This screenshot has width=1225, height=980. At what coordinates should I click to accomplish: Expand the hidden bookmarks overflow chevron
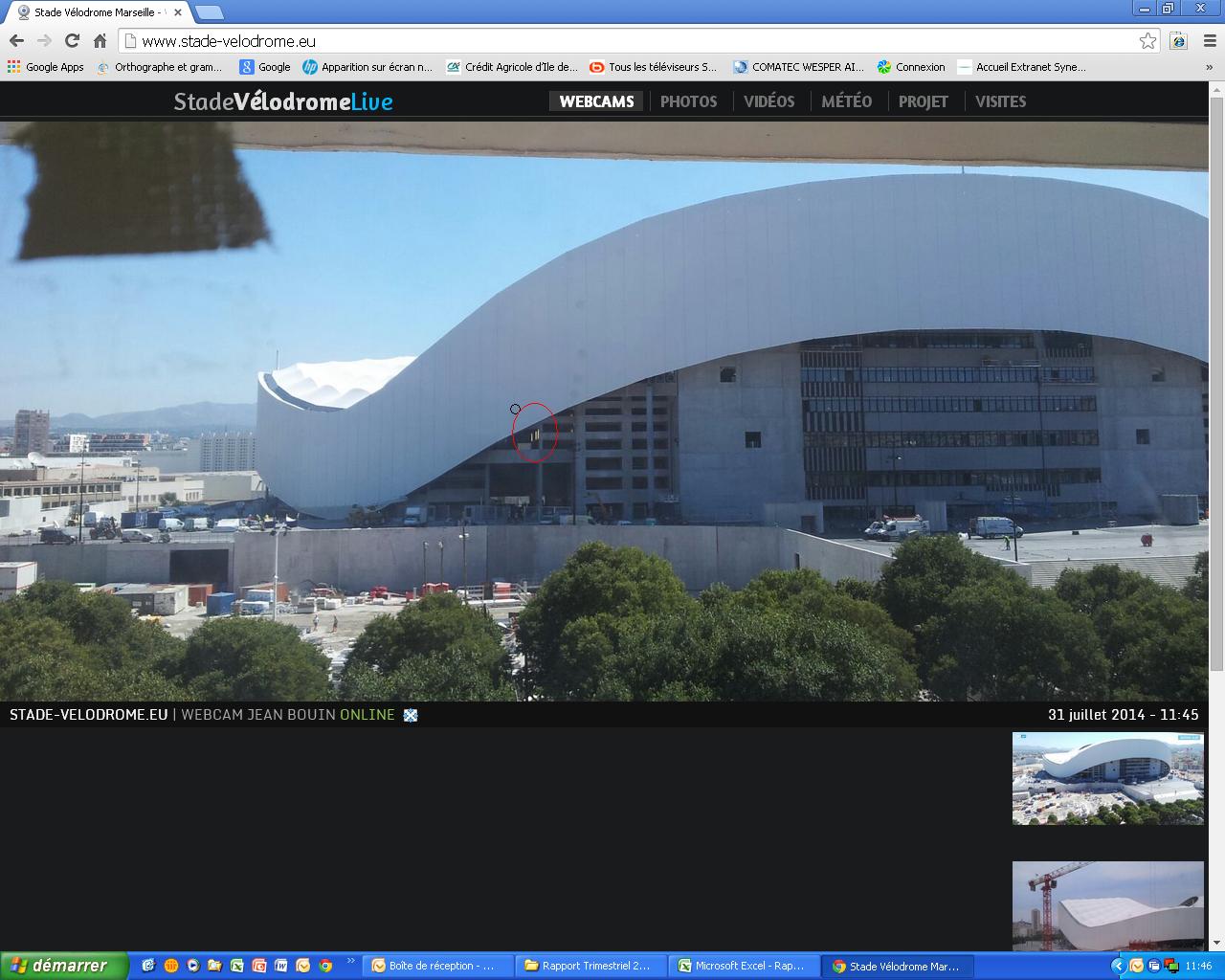(x=1210, y=67)
